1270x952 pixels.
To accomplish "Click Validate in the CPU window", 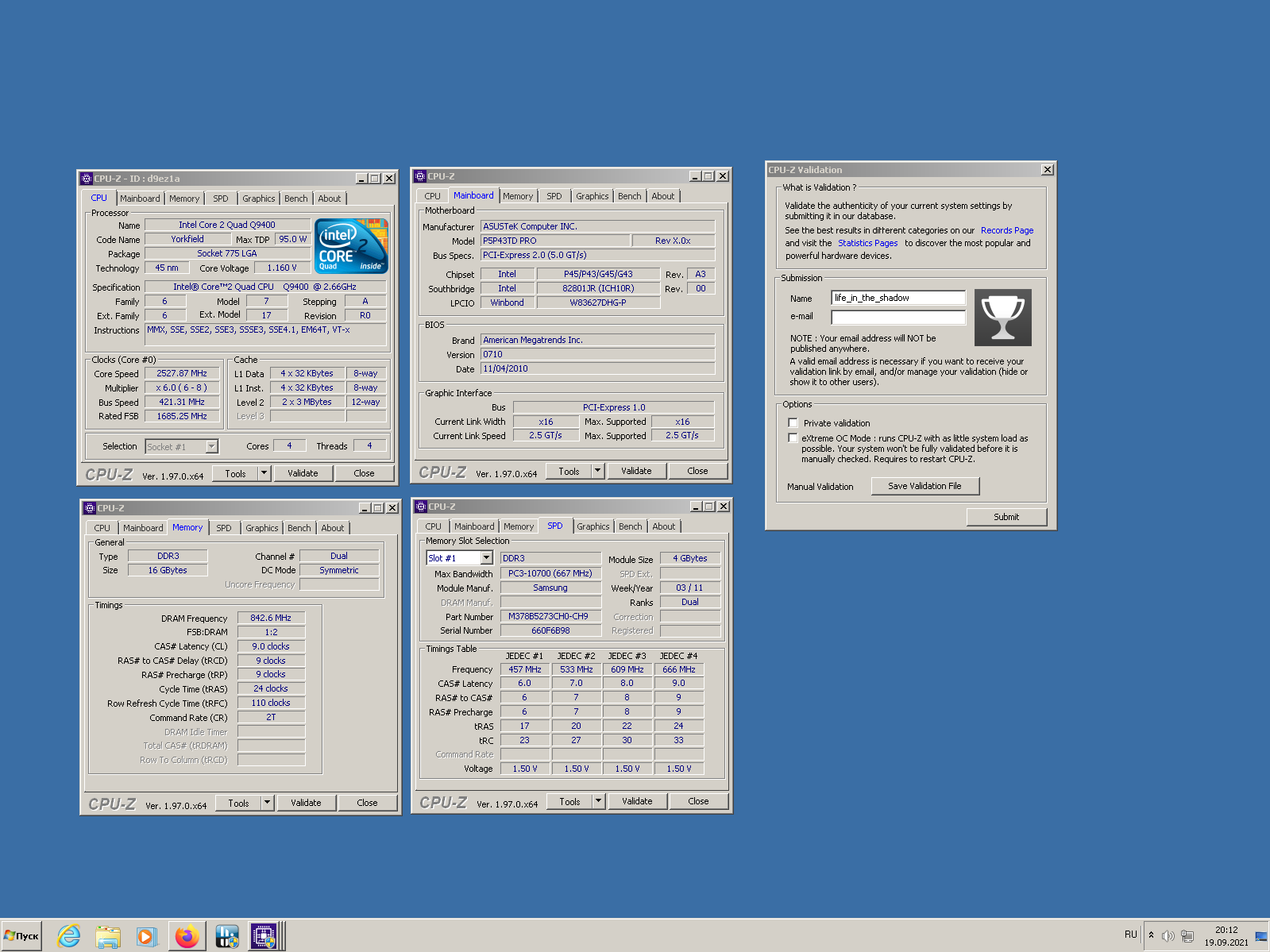I will point(303,473).
